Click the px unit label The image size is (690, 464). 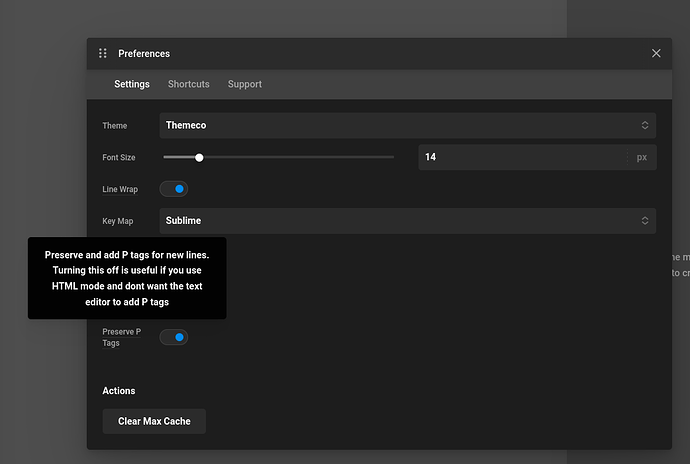(642, 158)
